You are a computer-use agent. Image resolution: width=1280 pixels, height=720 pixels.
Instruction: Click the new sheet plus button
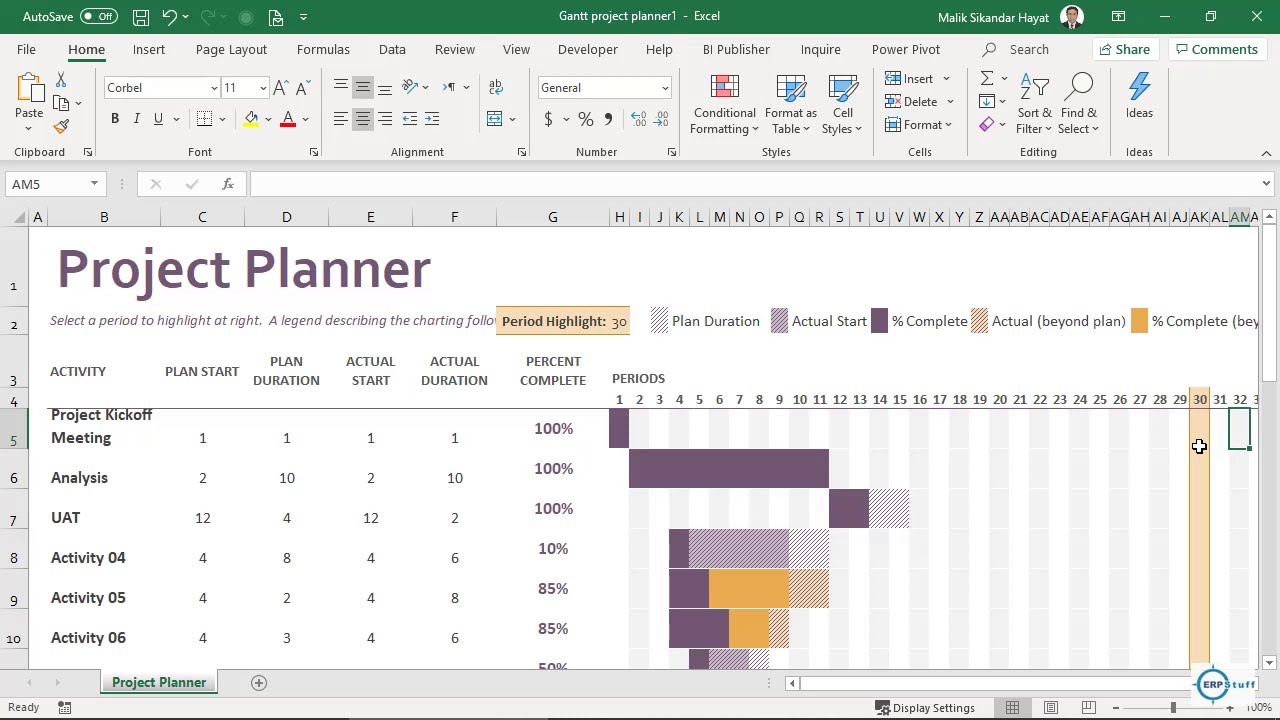coord(258,682)
